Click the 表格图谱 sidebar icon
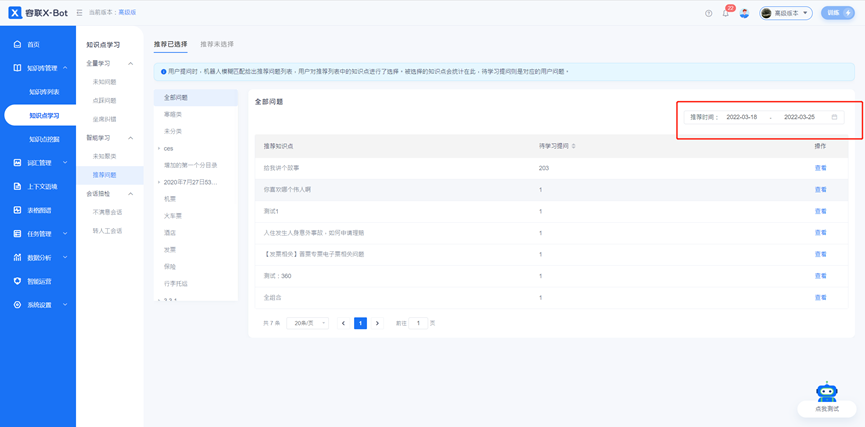865x427 pixels. 17,210
